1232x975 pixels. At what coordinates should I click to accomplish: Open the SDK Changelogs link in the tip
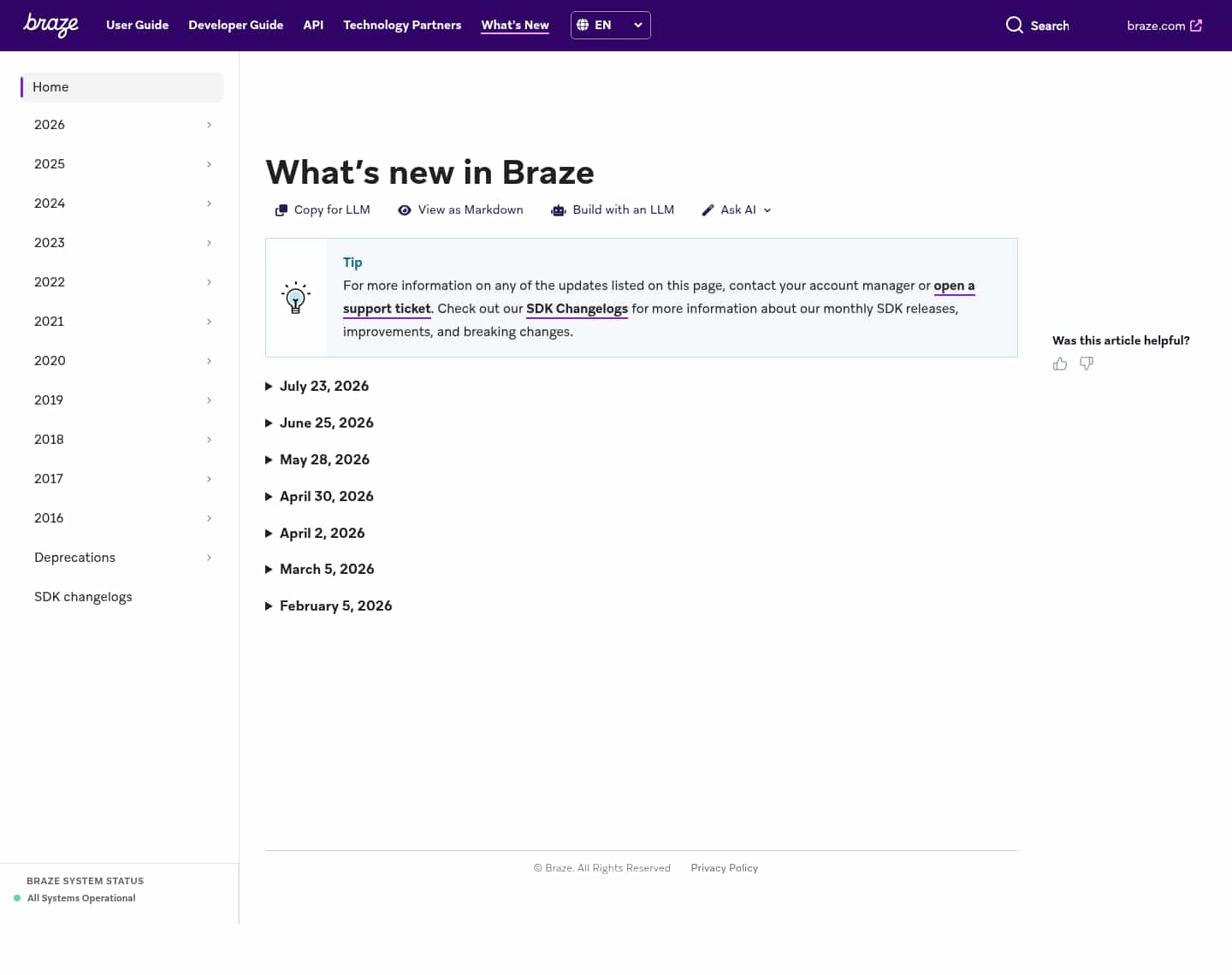[577, 309]
